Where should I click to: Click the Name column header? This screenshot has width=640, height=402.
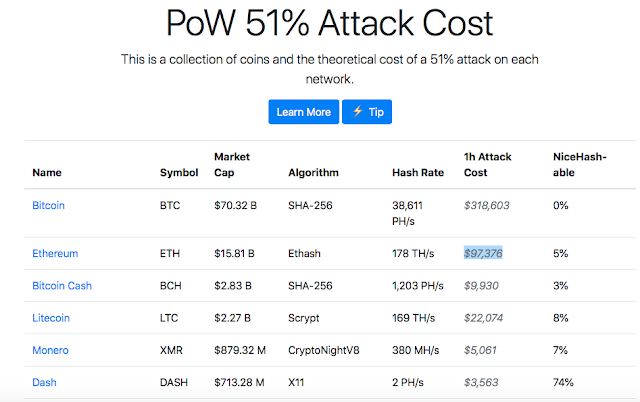[x=47, y=173]
